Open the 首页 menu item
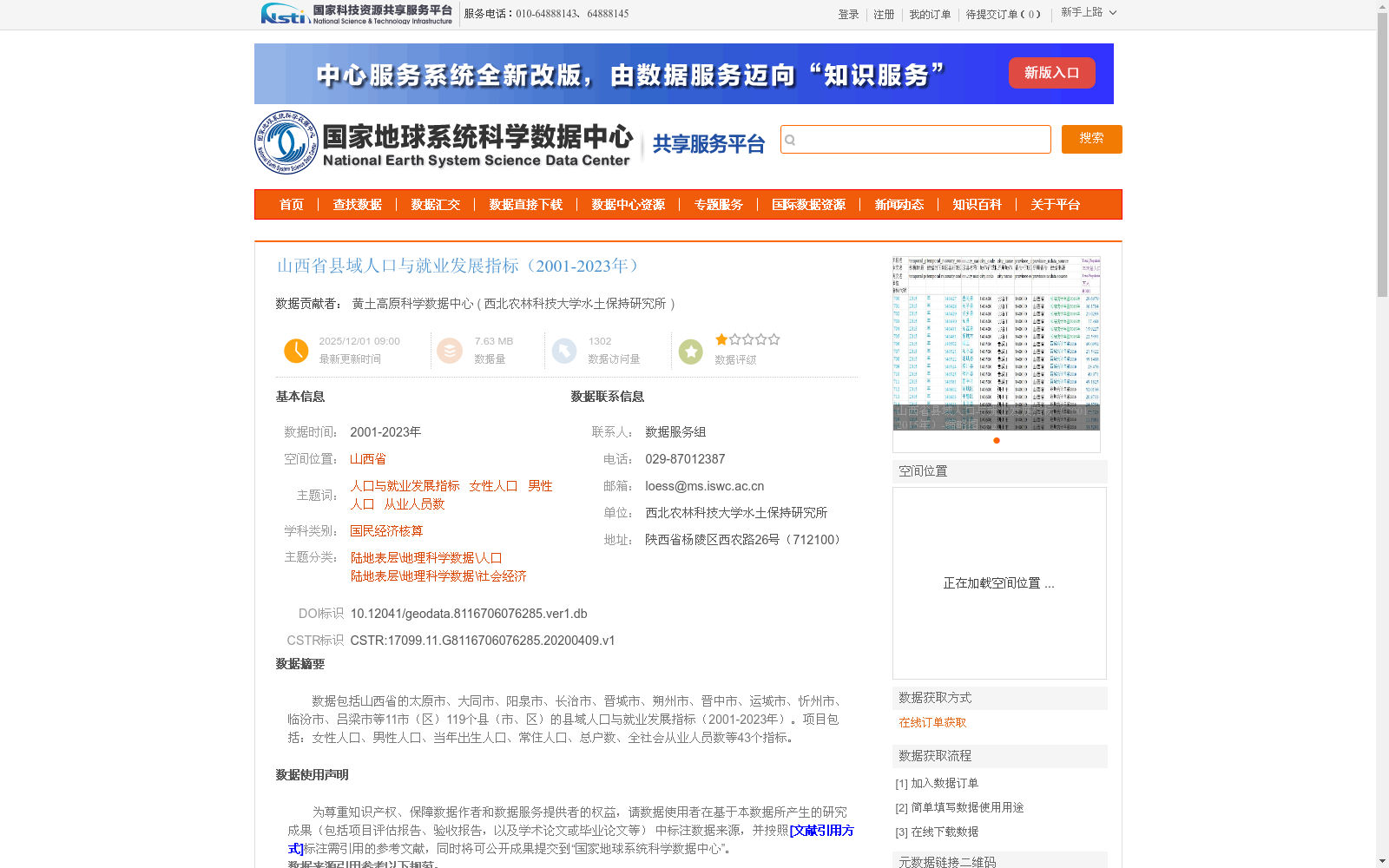Screen dimensions: 1389x868 [x=291, y=205]
